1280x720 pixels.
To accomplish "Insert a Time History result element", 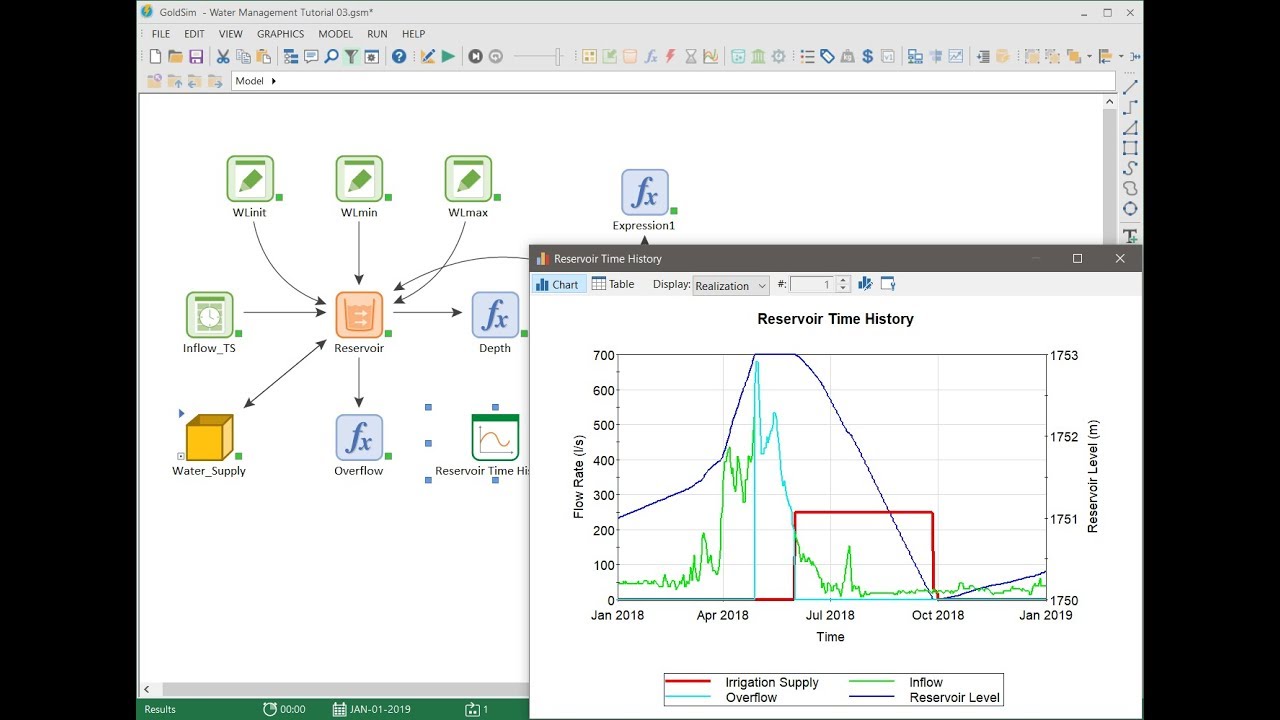I will pyautogui.click(x=710, y=57).
